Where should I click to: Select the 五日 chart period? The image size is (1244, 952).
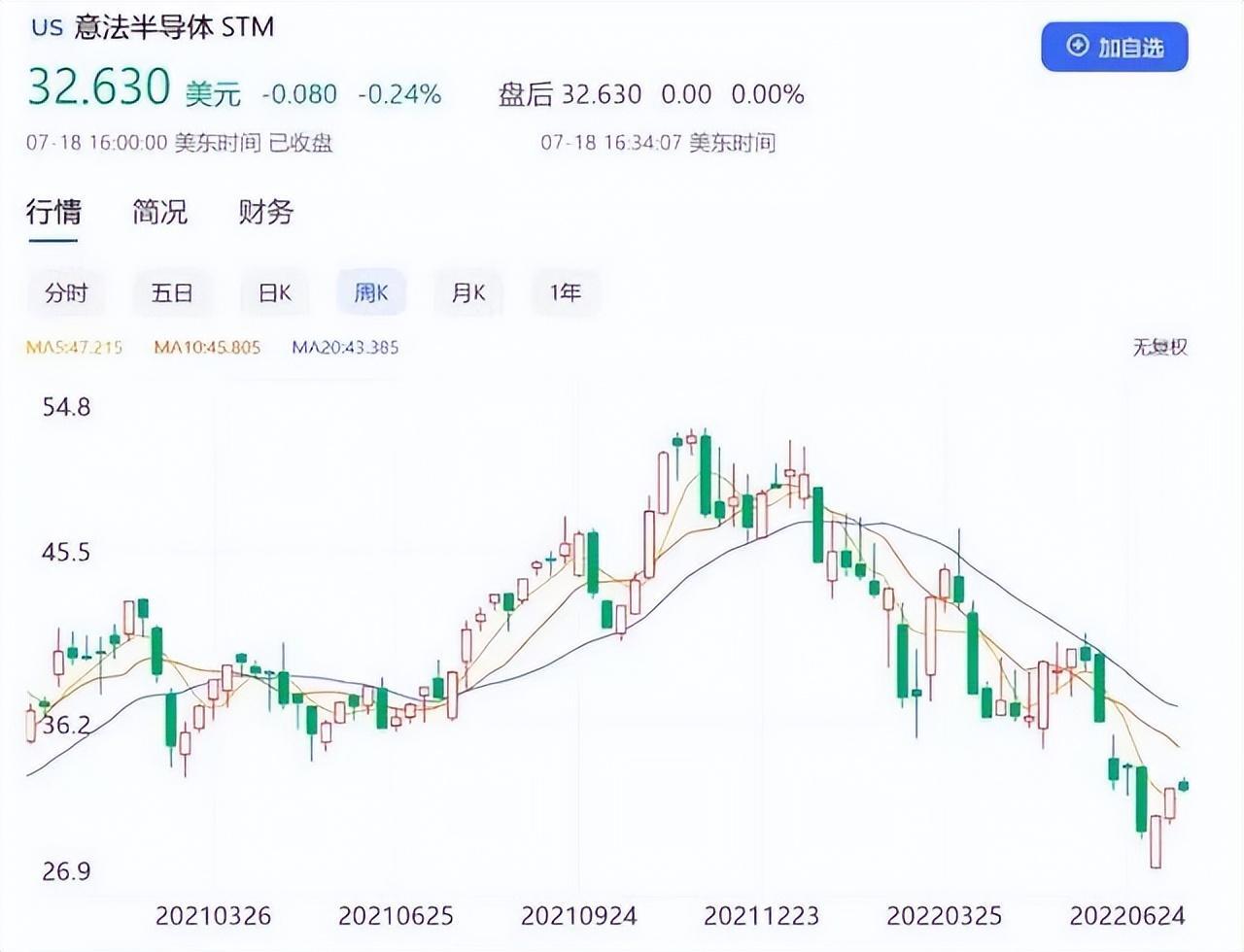pyautogui.click(x=172, y=292)
